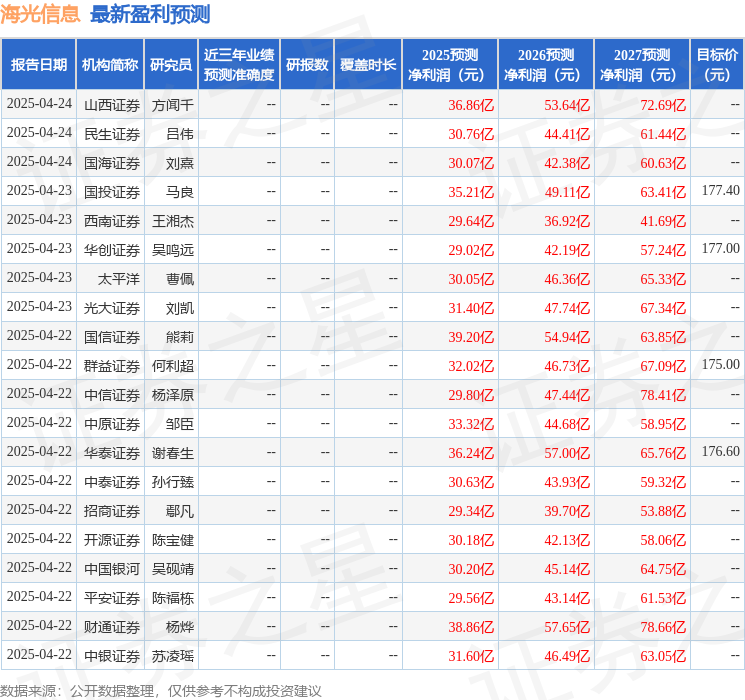
Task: Click analyst name 马良
Action: pos(180,191)
